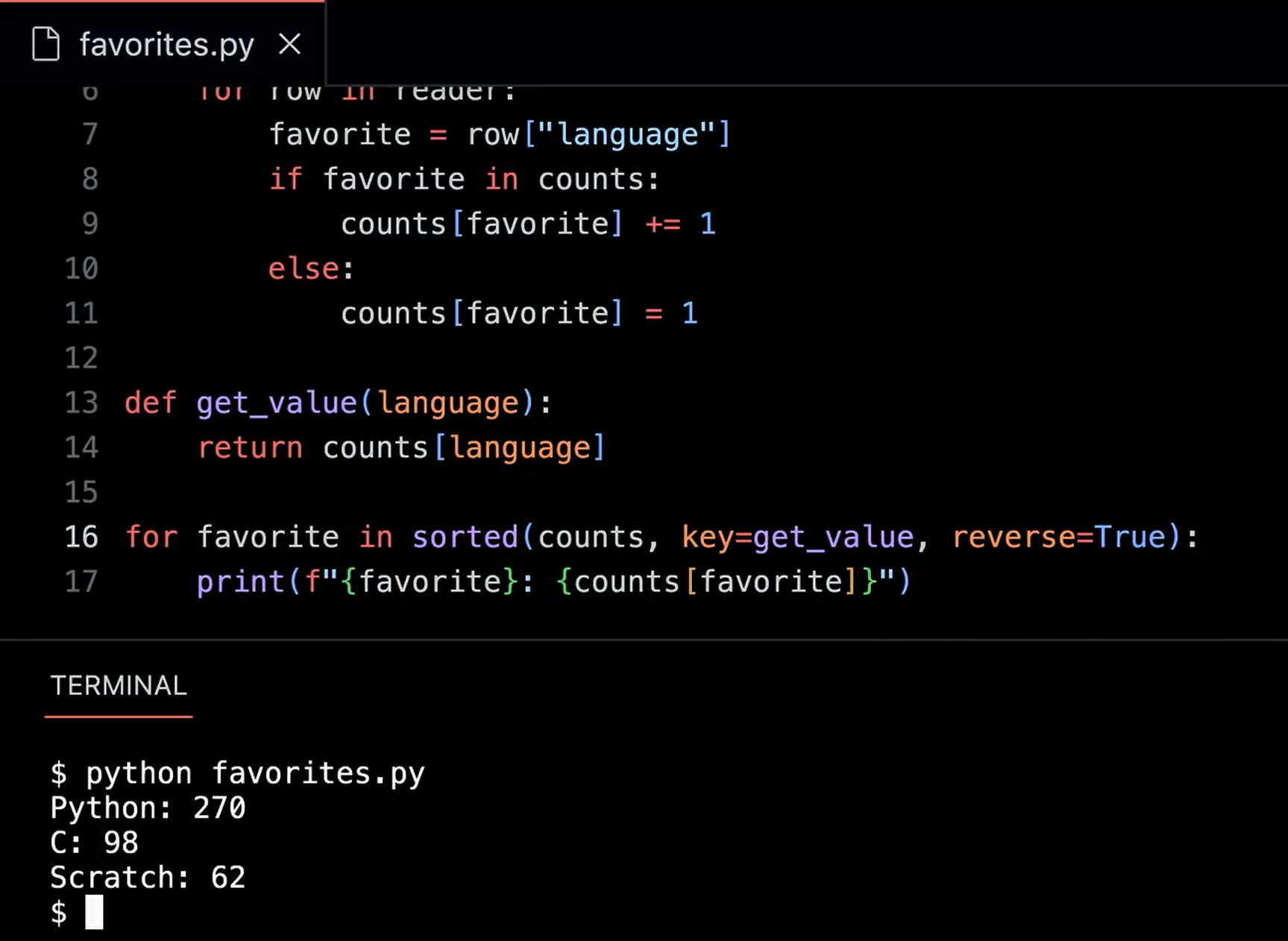This screenshot has width=1288, height=941.
Task: Close the favorites.py editor tab
Action: click(289, 44)
